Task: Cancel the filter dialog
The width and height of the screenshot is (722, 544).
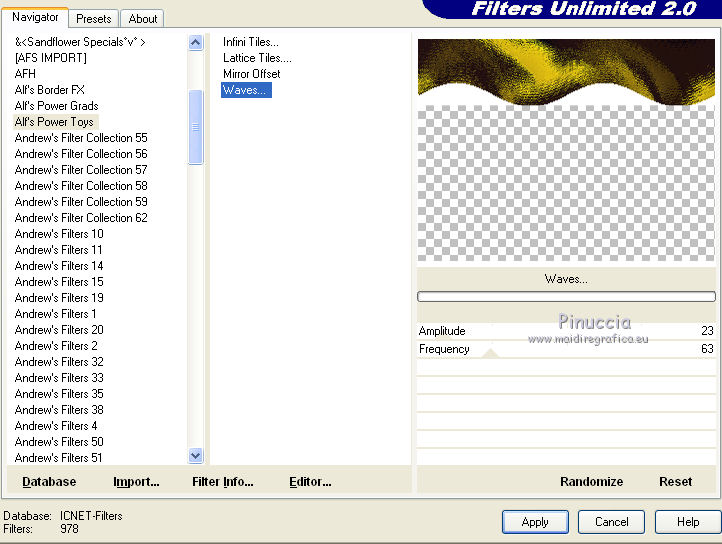Action: [x=611, y=522]
